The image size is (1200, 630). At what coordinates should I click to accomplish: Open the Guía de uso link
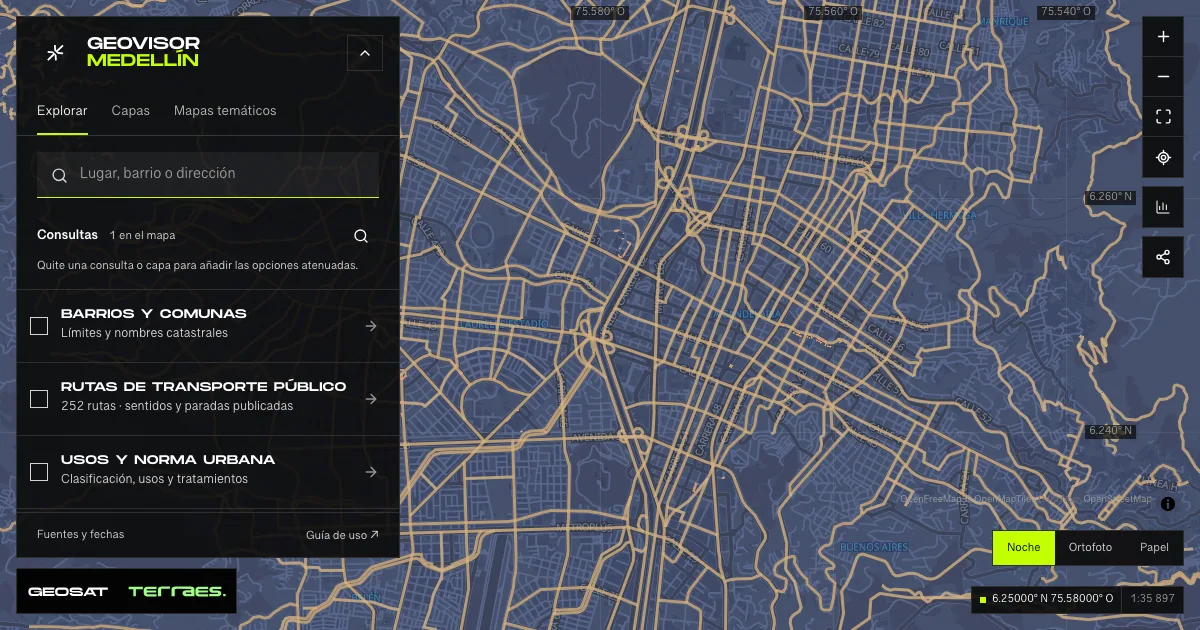click(x=342, y=535)
